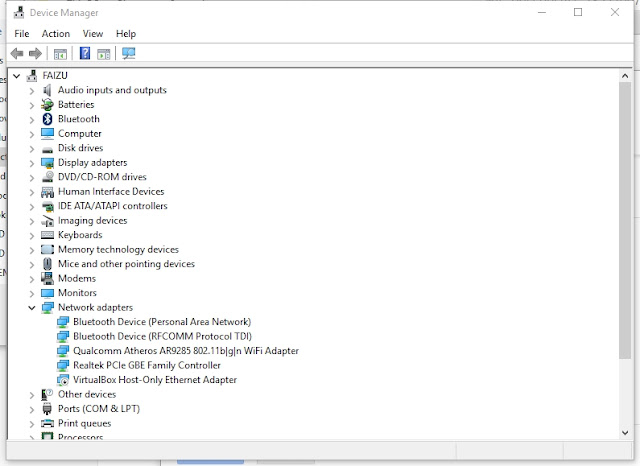Click the Keyboards category icon
Image resolution: width=640 pixels, height=466 pixels.
(x=47, y=235)
